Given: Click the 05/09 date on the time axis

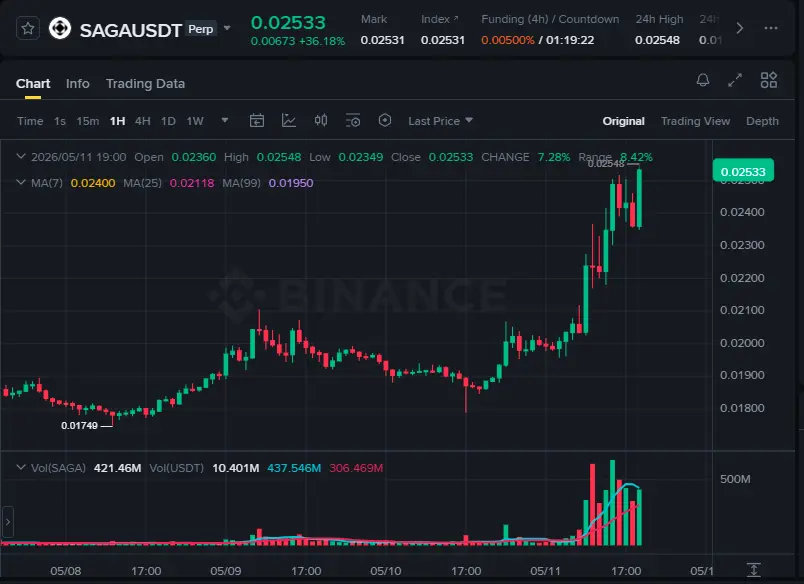Looking at the screenshot, I should click(226, 571).
